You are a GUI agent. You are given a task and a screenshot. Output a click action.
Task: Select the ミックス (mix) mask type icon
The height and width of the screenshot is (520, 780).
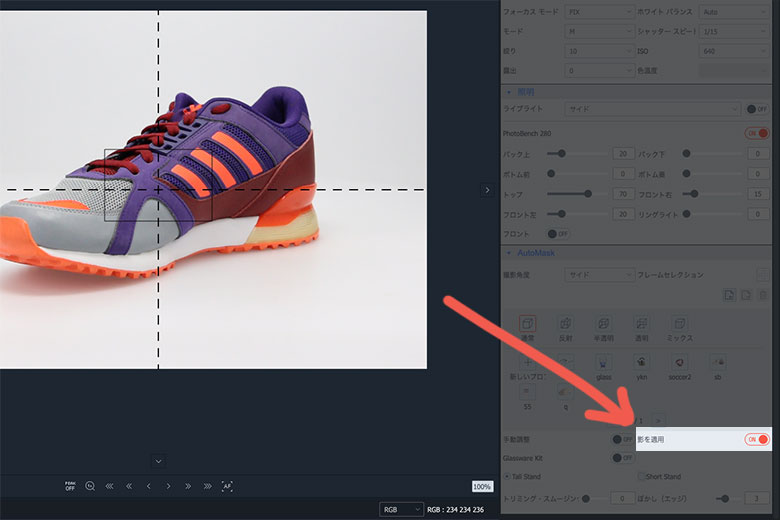[x=680, y=324]
